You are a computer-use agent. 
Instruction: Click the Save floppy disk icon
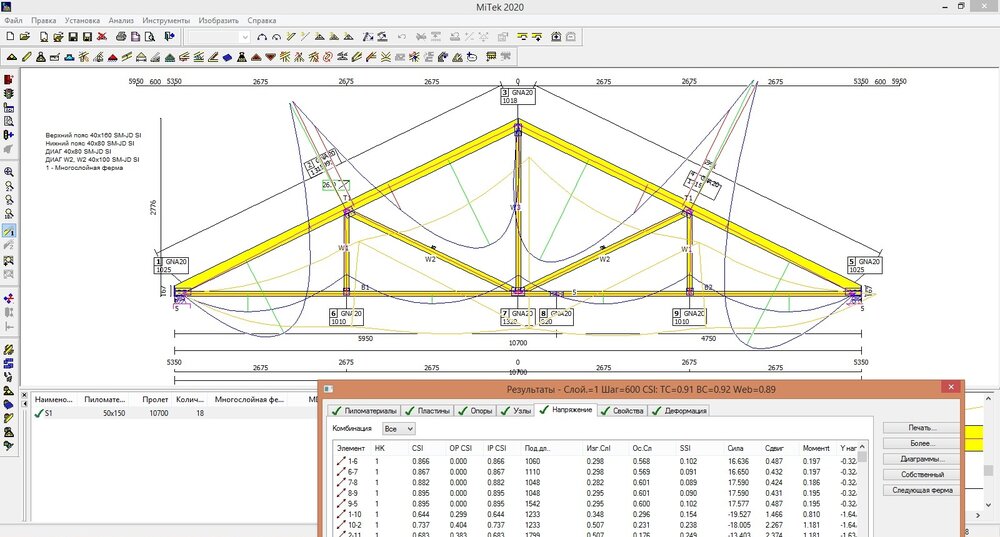(73, 37)
